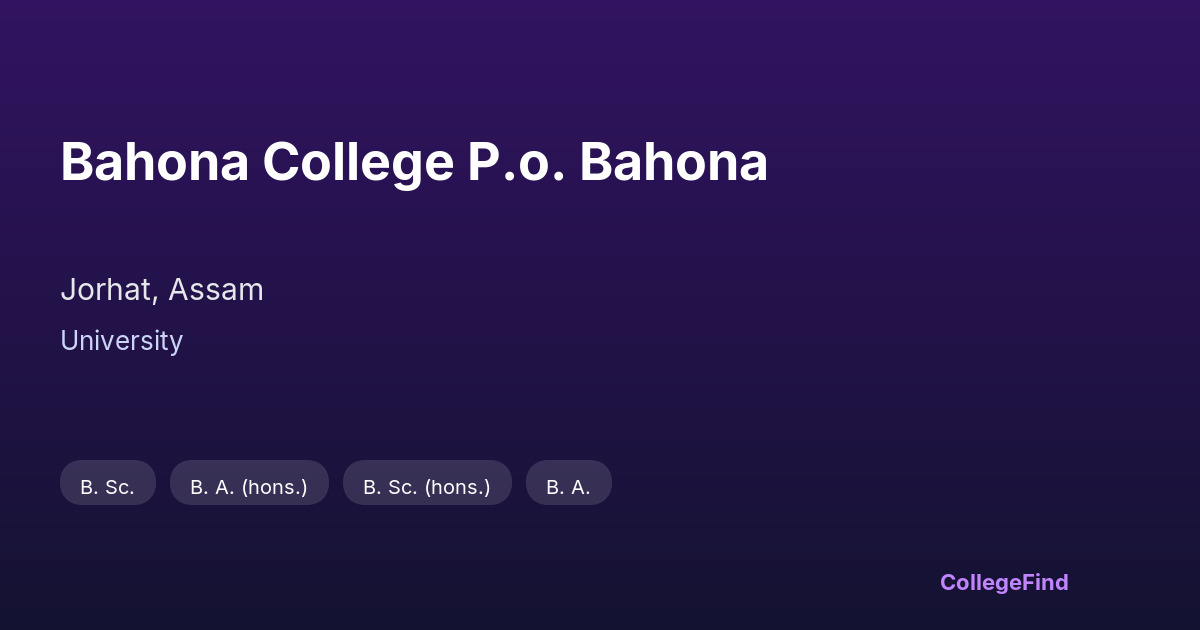Click Find in the CollegeFind logo

click(1044, 582)
